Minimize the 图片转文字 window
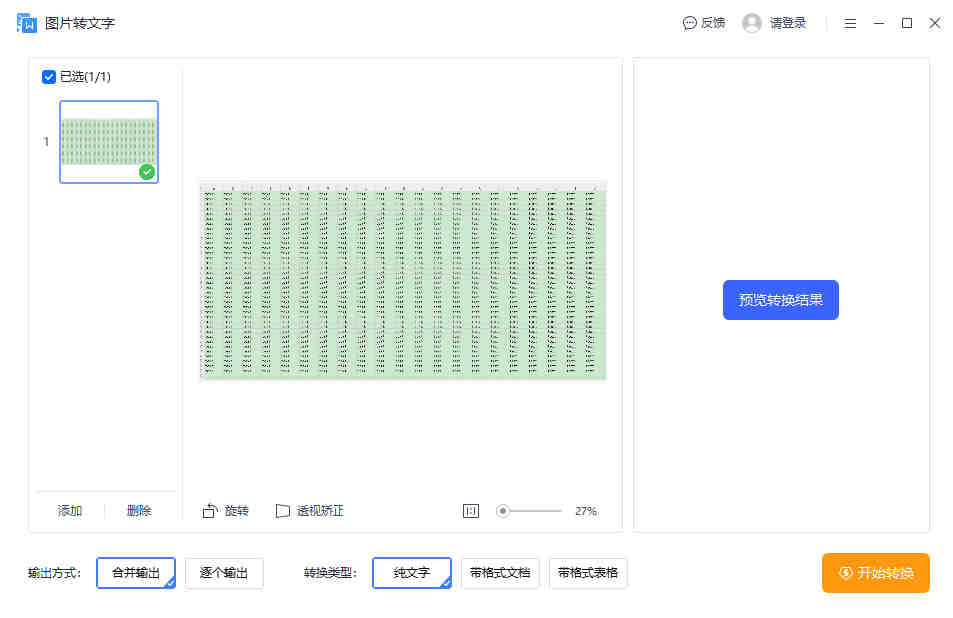Screen dimensions: 953x618 pyautogui.click(x=878, y=23)
